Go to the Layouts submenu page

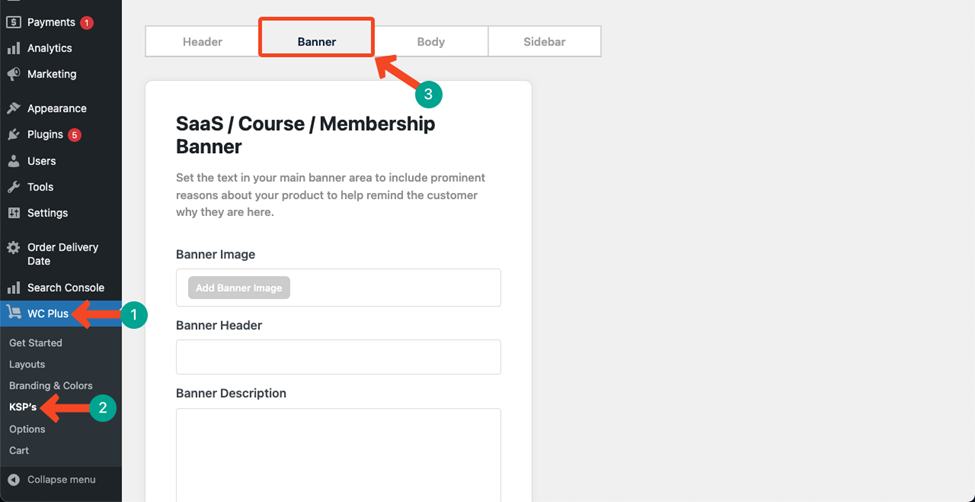27,364
